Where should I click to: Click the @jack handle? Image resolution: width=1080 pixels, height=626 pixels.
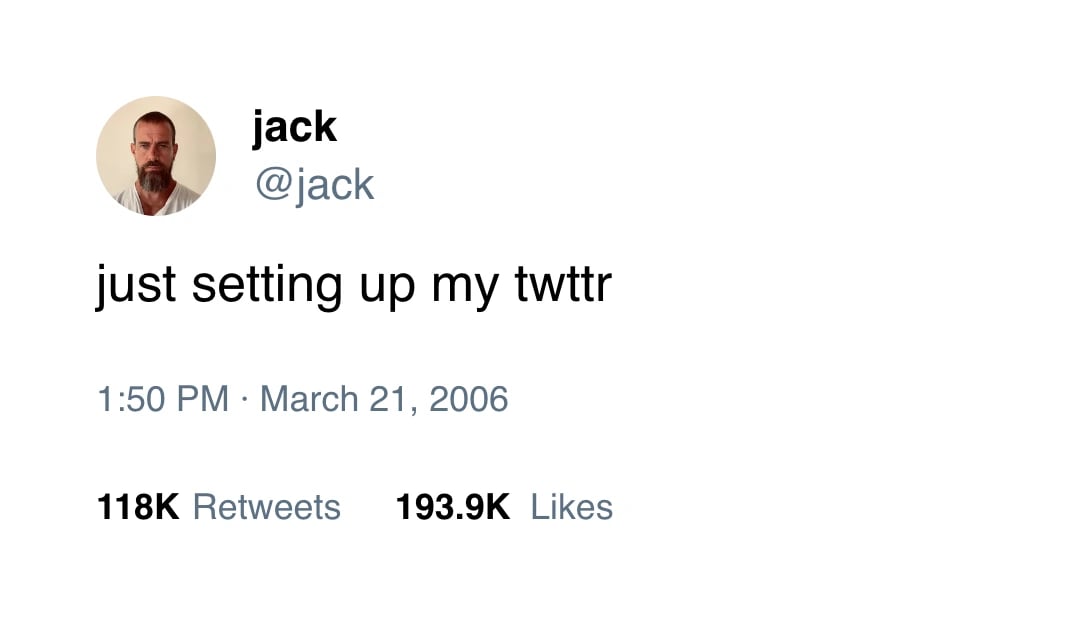click(x=314, y=185)
